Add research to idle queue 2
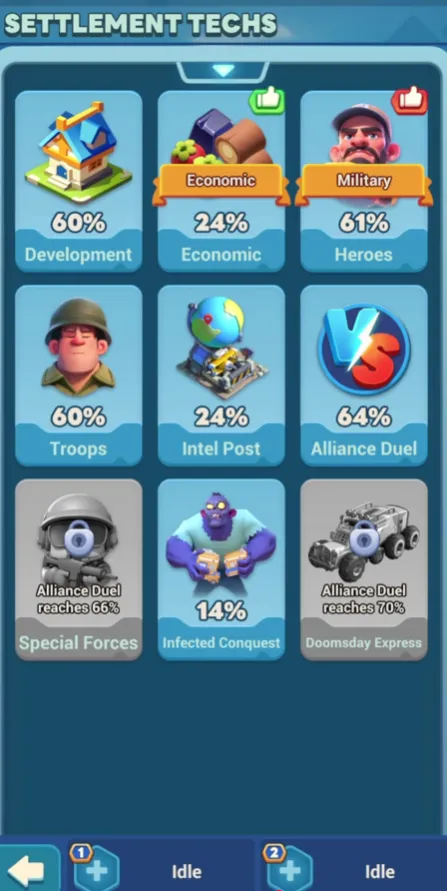Viewport: 447px width, 891px height. pyautogui.click(x=289, y=869)
